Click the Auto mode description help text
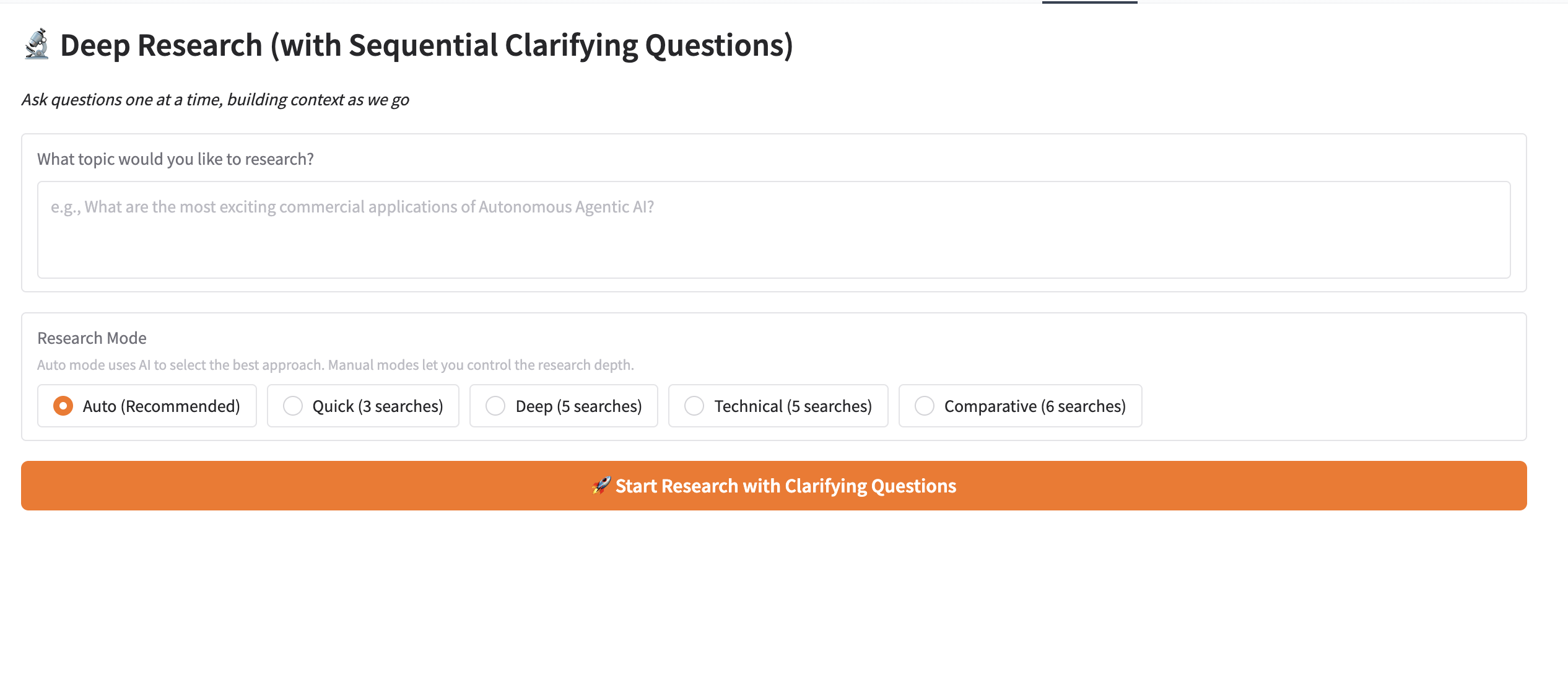Viewport: 1568px width, 700px height. click(335, 365)
